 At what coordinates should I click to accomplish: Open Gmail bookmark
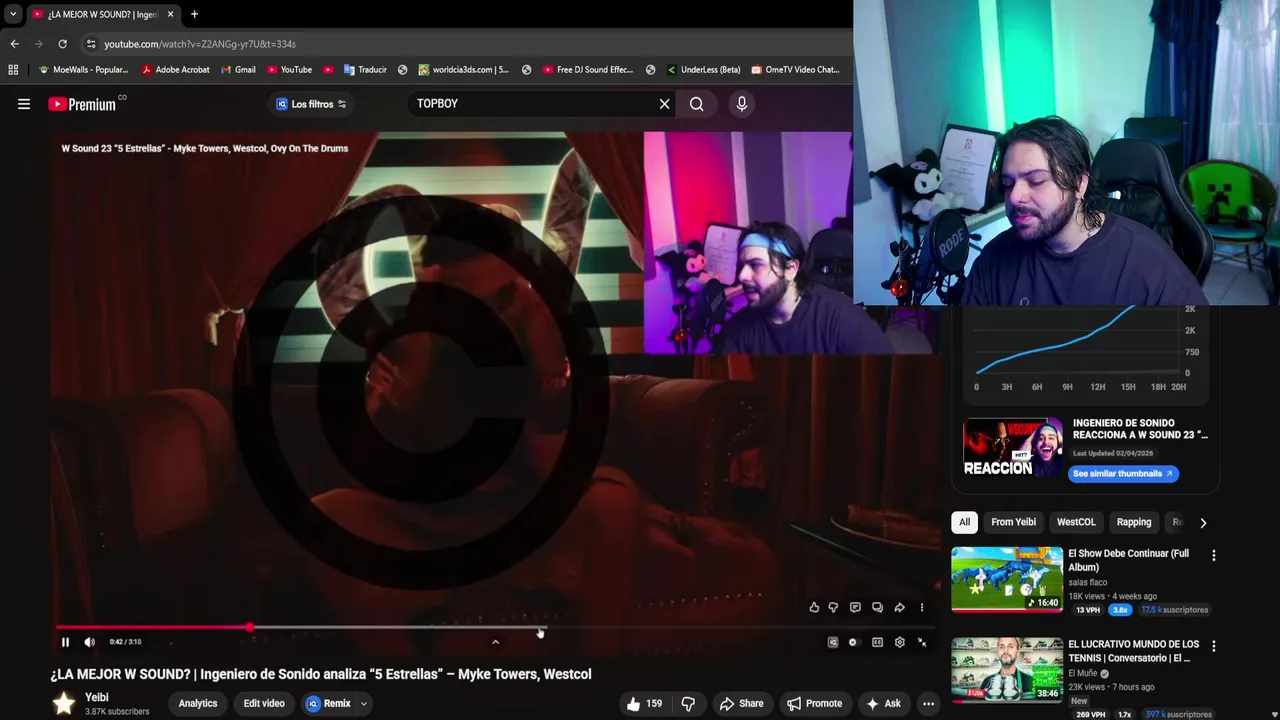click(238, 70)
